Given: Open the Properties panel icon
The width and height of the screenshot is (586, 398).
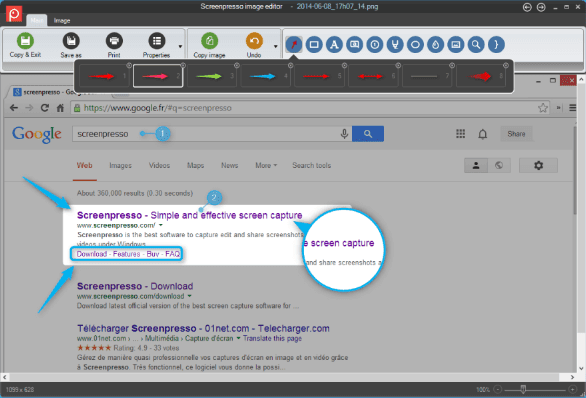Looking at the screenshot, I should [x=157, y=41].
